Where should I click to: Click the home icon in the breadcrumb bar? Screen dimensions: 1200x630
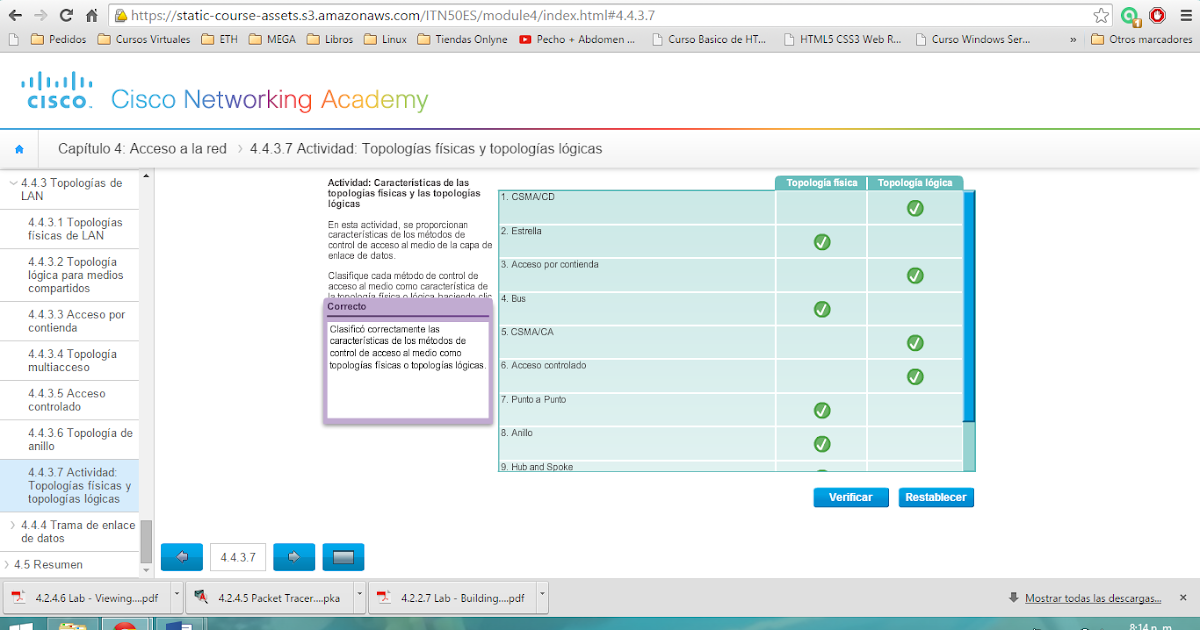tap(19, 148)
